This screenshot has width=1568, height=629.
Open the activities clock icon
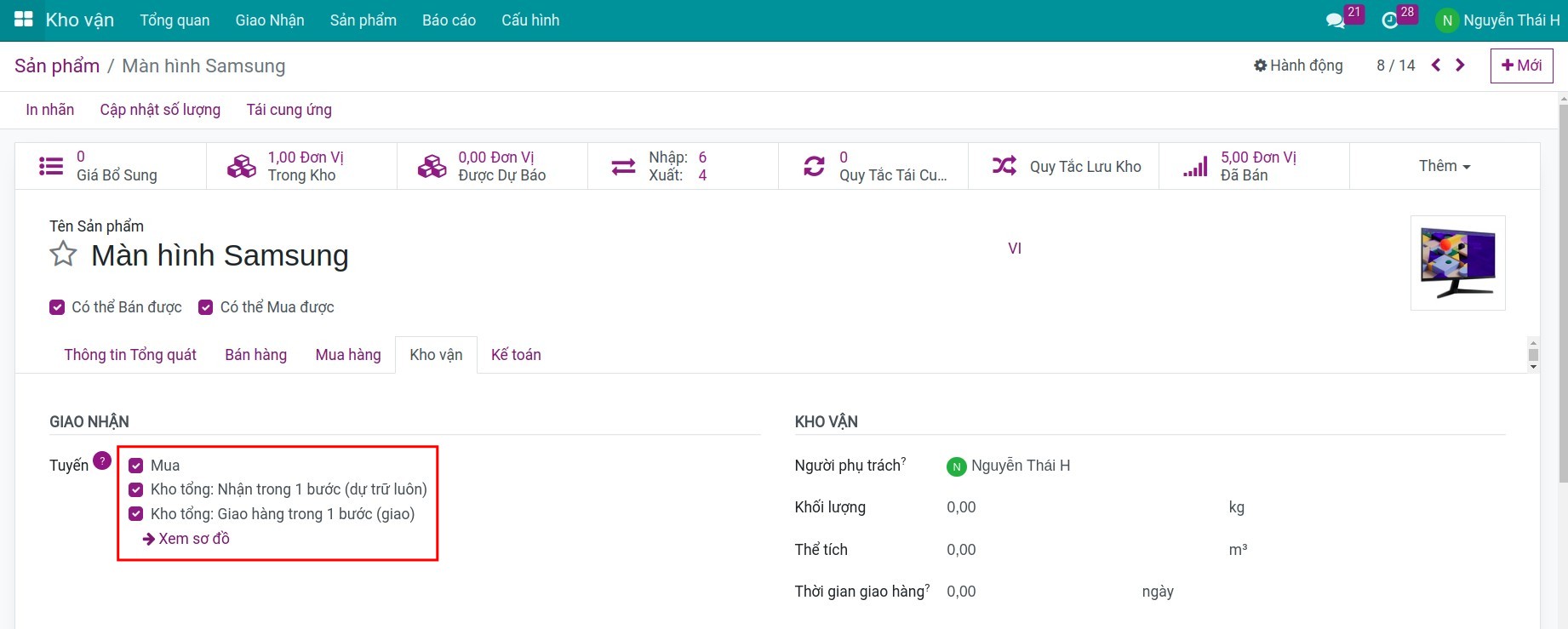click(x=1390, y=20)
